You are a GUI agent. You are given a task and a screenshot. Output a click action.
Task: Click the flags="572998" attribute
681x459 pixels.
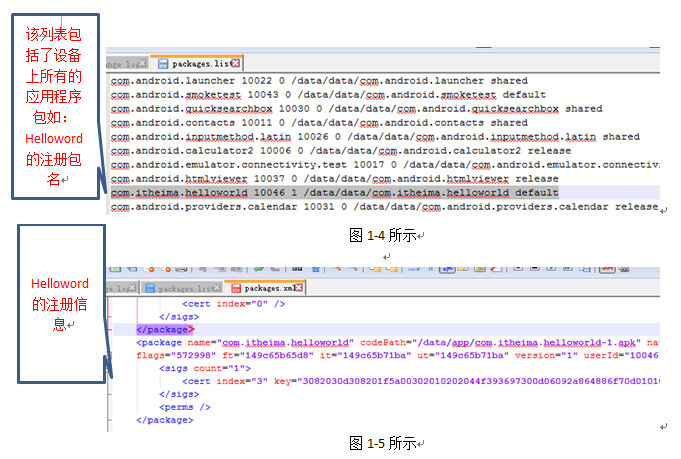[176, 356]
